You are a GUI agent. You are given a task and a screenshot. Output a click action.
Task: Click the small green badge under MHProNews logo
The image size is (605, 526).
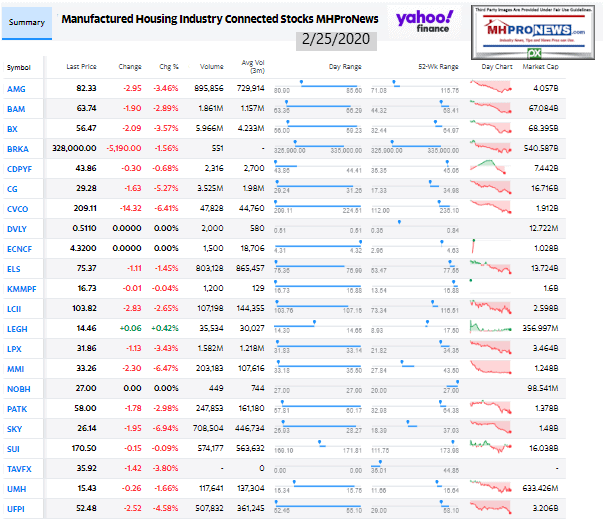[562, 53]
